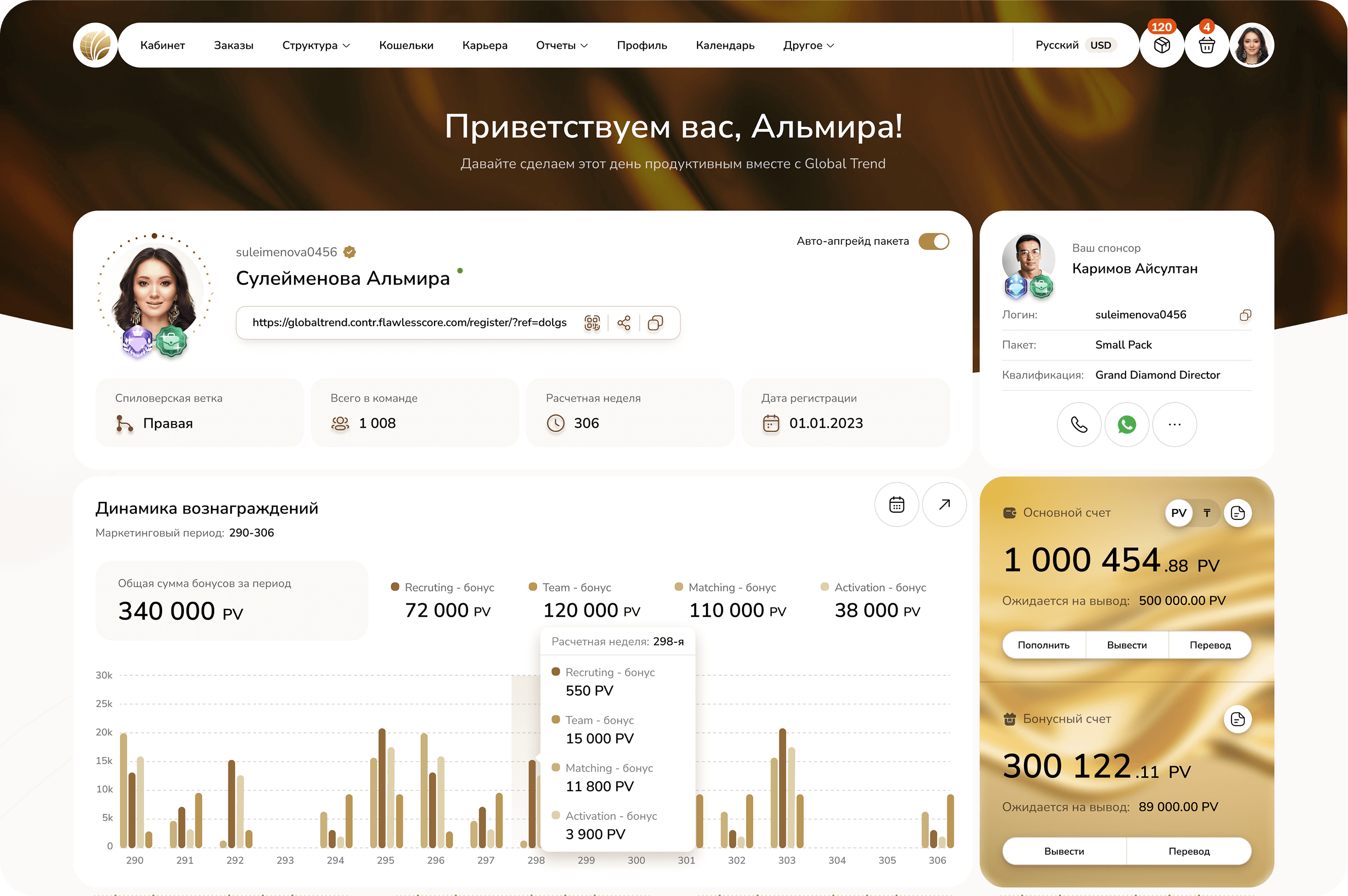1348x896 pixels.
Task: Open more options (...) under sponsor card
Action: [1175, 424]
